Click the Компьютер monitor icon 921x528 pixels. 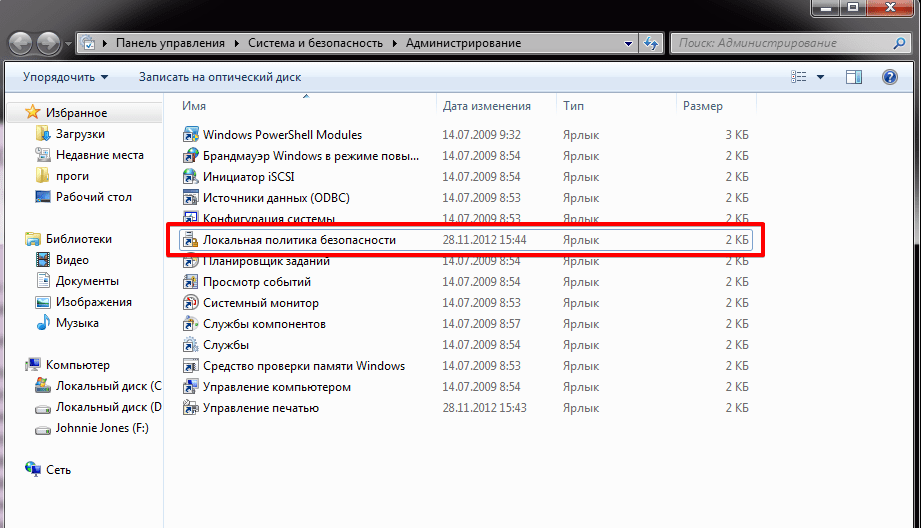33,365
